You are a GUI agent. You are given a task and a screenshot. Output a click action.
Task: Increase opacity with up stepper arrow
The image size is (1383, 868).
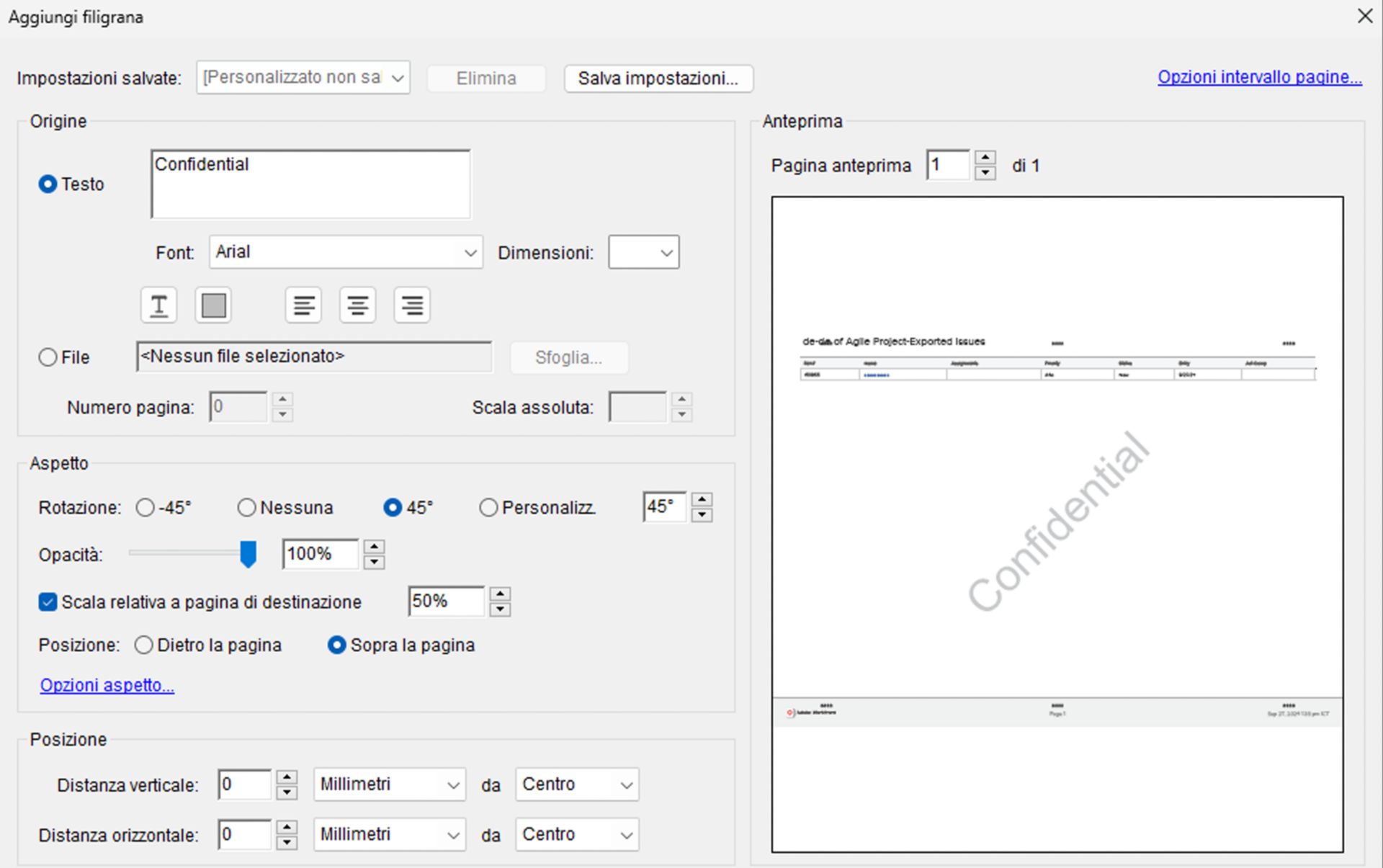[374, 547]
